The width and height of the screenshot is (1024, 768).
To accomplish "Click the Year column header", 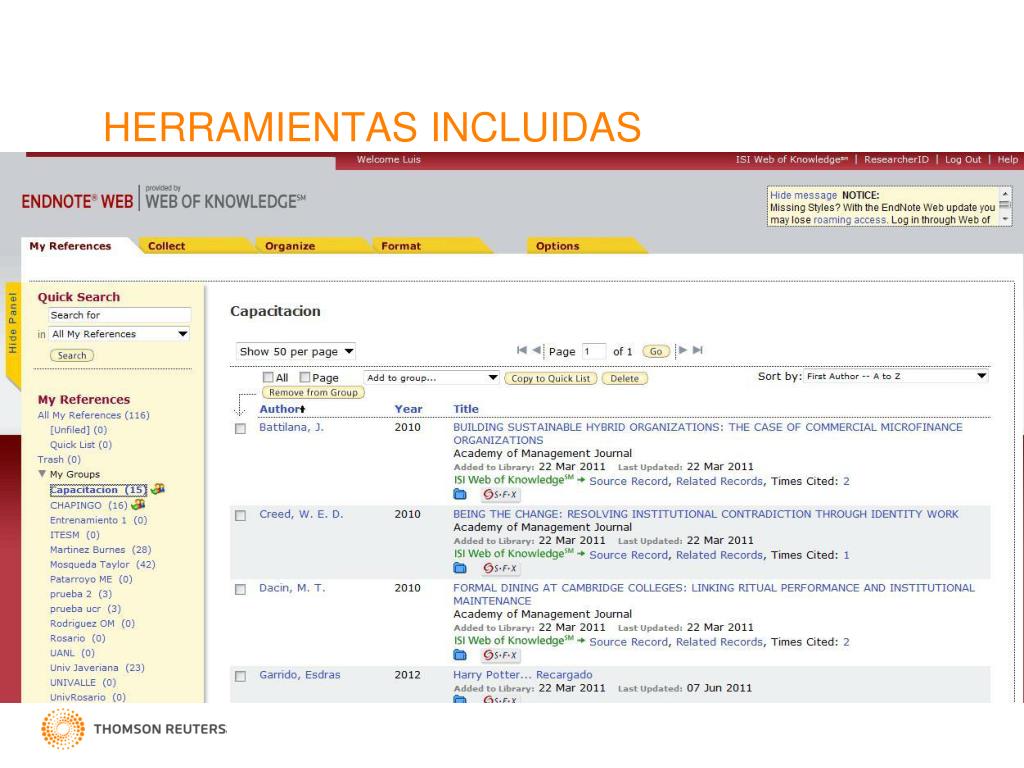I will coord(408,409).
